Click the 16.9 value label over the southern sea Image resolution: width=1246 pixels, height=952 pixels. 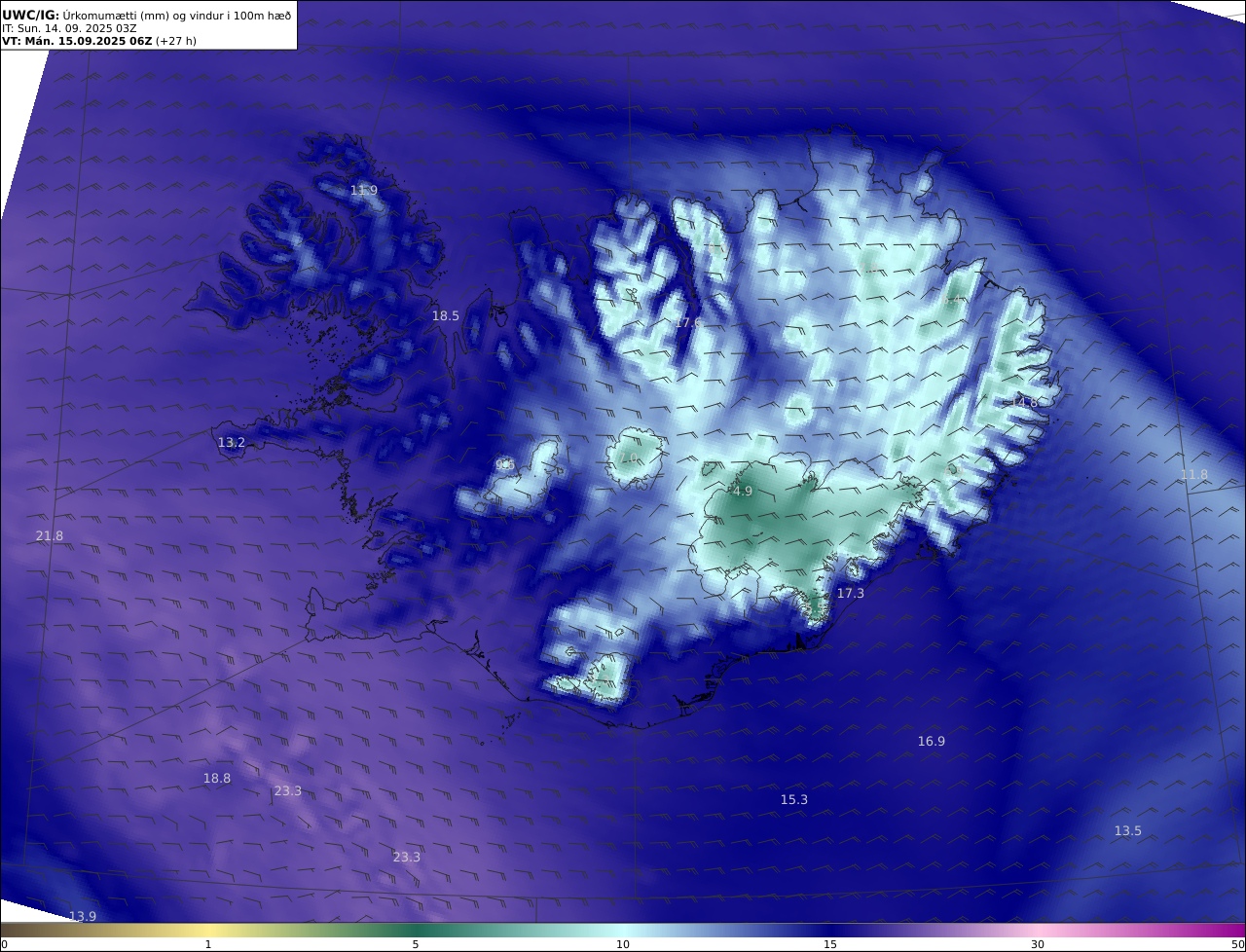(x=932, y=742)
